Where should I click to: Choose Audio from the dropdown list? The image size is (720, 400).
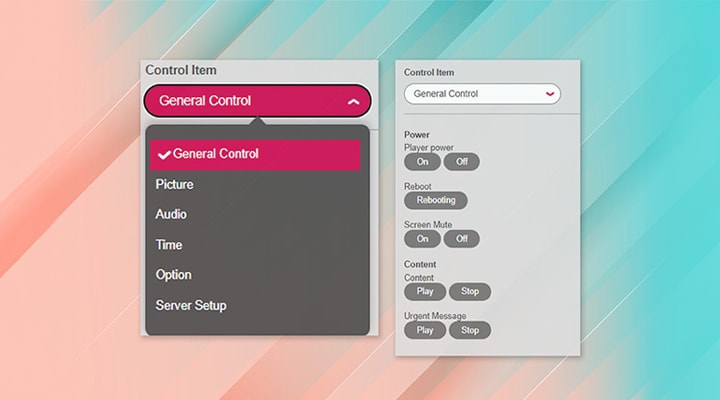(171, 214)
